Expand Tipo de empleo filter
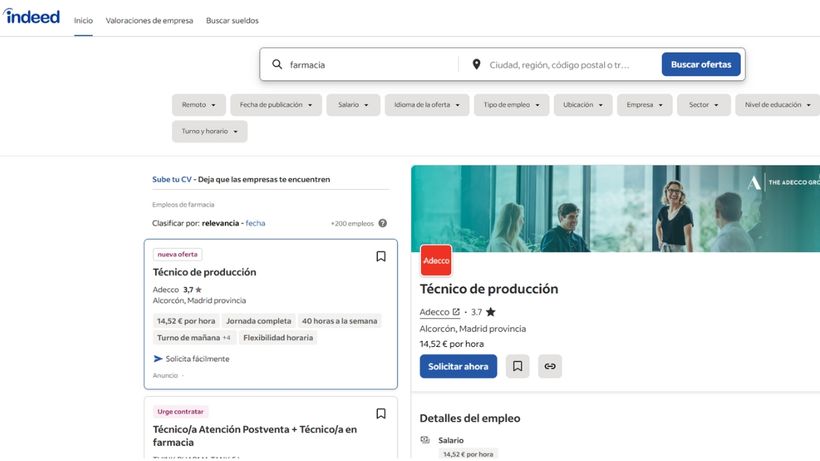Viewport: 820px width, 461px height. click(x=511, y=105)
